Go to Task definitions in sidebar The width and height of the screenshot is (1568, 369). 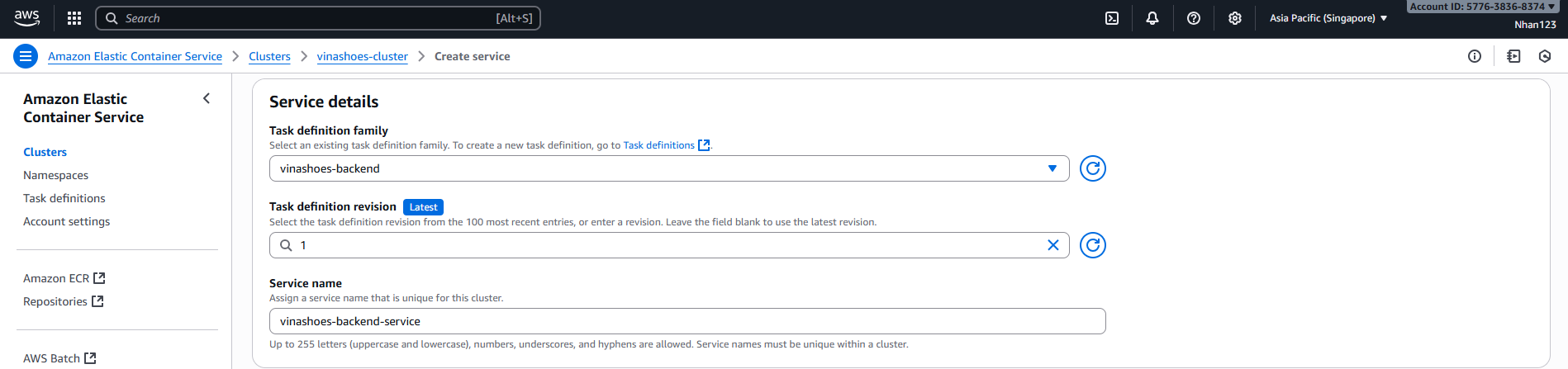[64, 198]
